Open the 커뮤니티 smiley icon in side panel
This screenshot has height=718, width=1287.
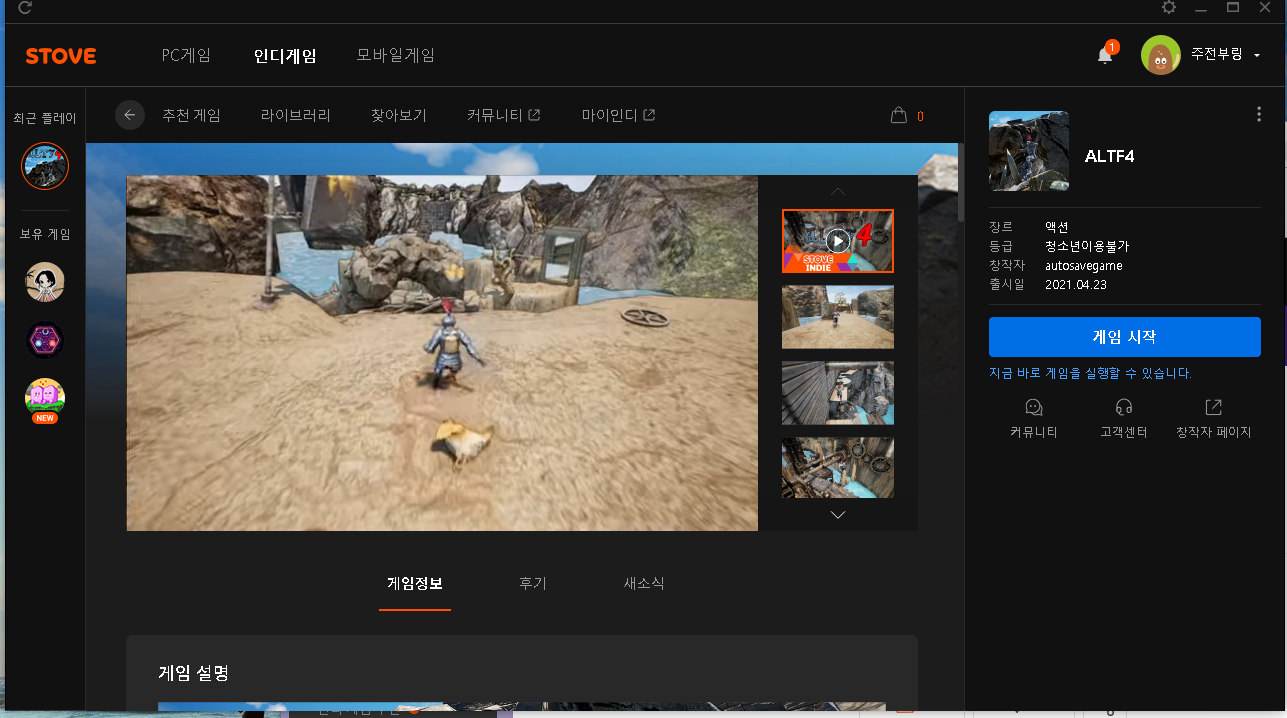click(1034, 408)
